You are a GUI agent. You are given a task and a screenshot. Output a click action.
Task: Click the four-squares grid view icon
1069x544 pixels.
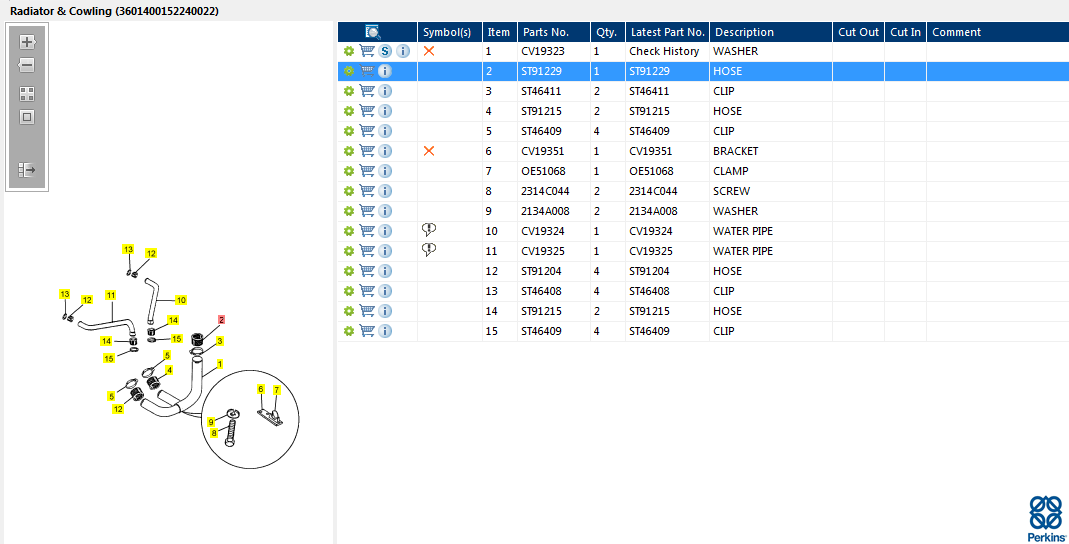tap(27, 94)
